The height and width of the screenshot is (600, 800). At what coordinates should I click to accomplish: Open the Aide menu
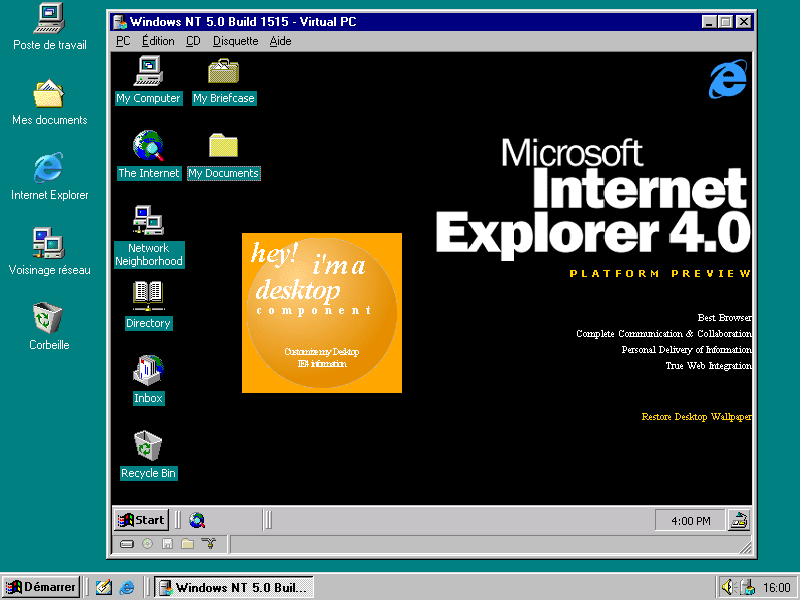click(x=280, y=41)
